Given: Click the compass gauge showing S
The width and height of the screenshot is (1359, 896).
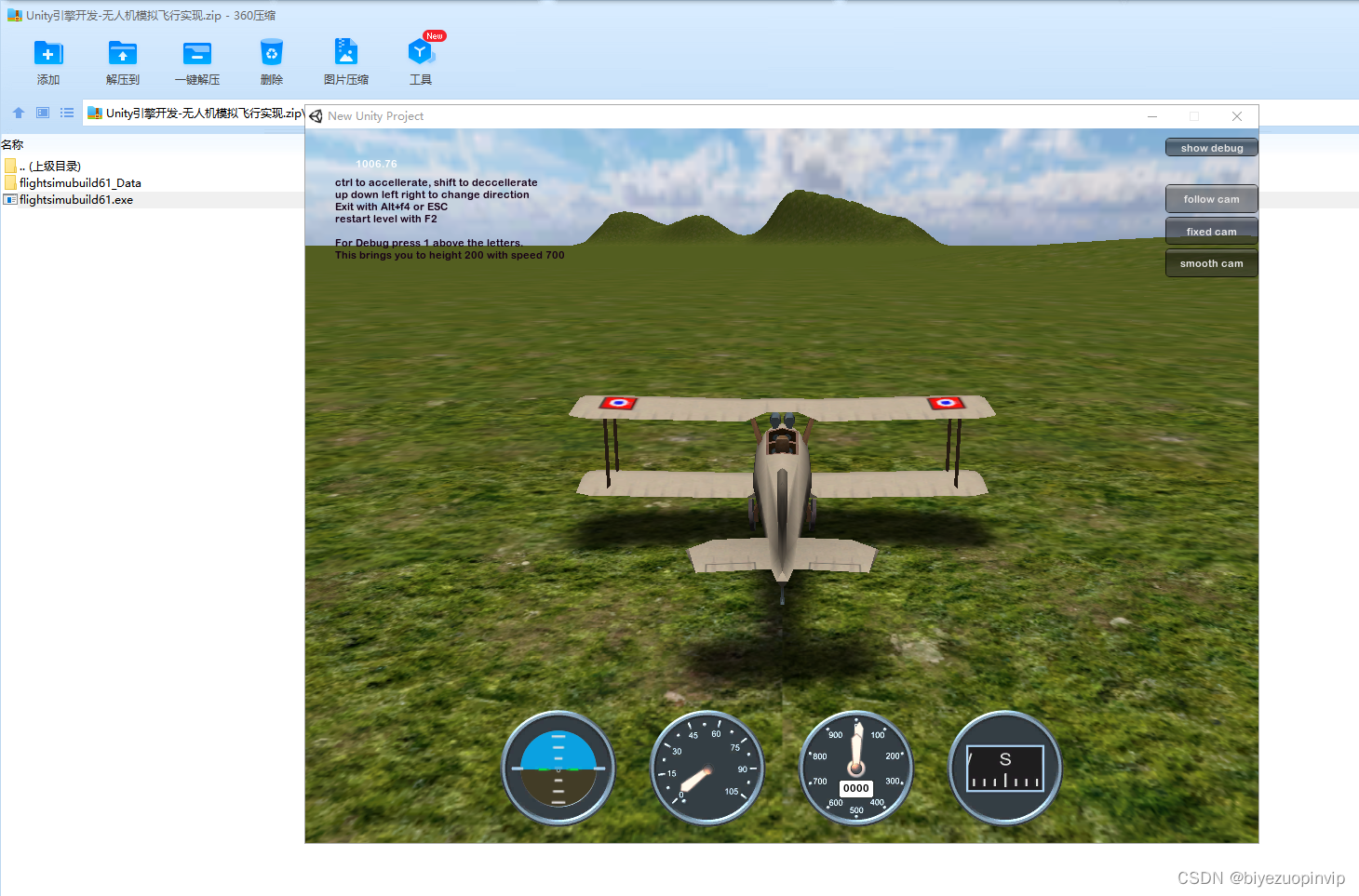Looking at the screenshot, I should pos(1005,769).
